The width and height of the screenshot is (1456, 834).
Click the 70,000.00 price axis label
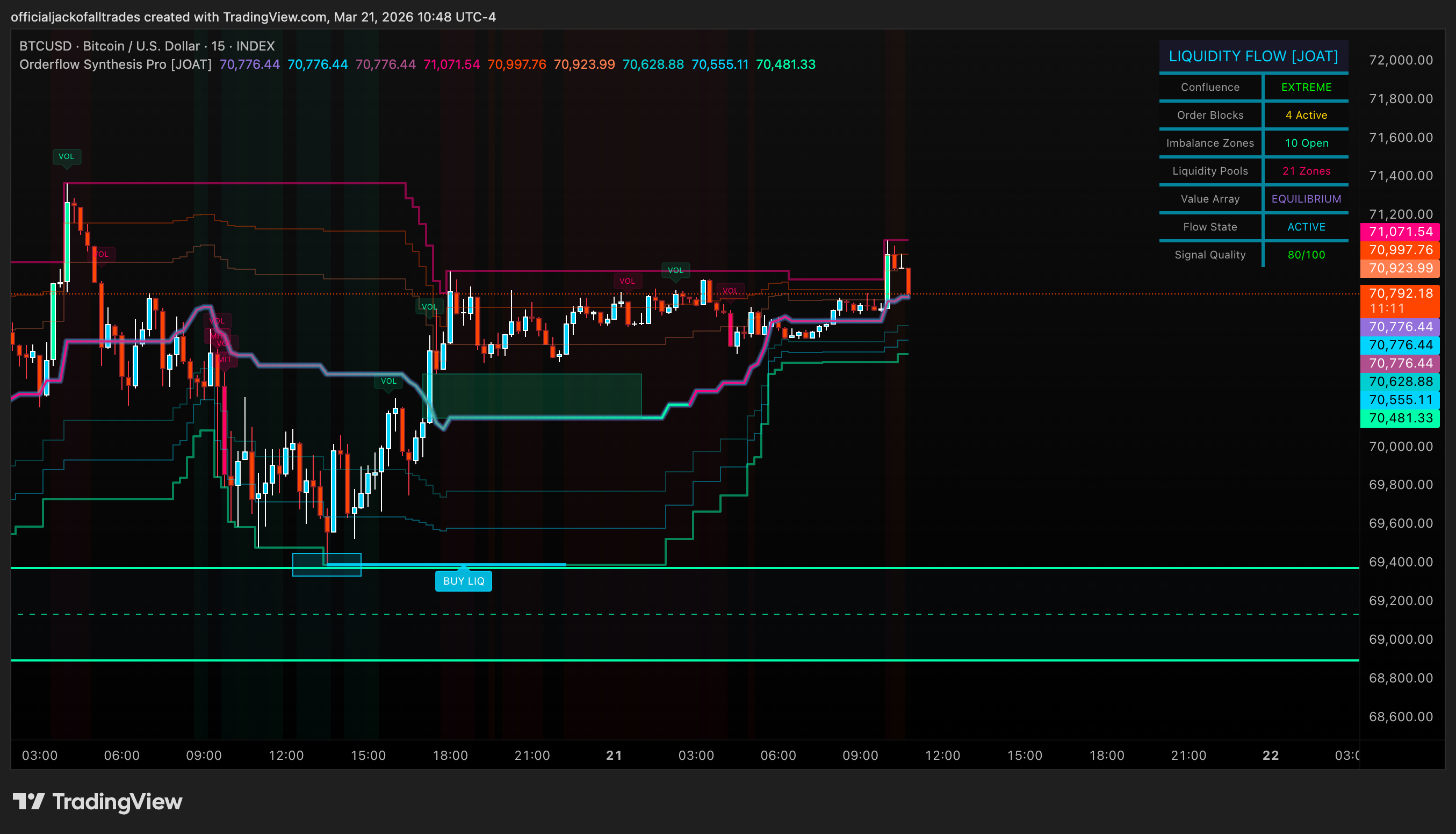[1401, 446]
